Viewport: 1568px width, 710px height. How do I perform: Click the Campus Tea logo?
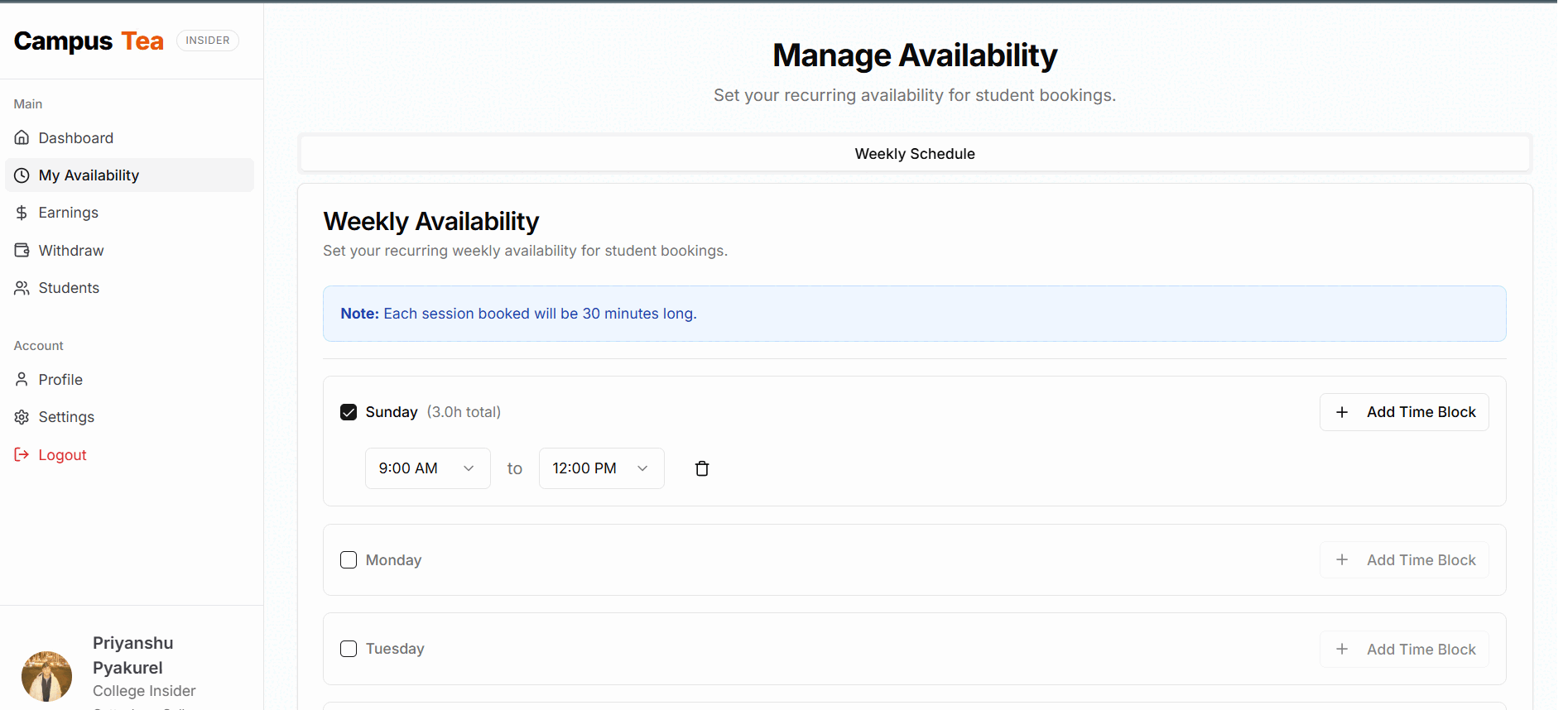pos(89,41)
